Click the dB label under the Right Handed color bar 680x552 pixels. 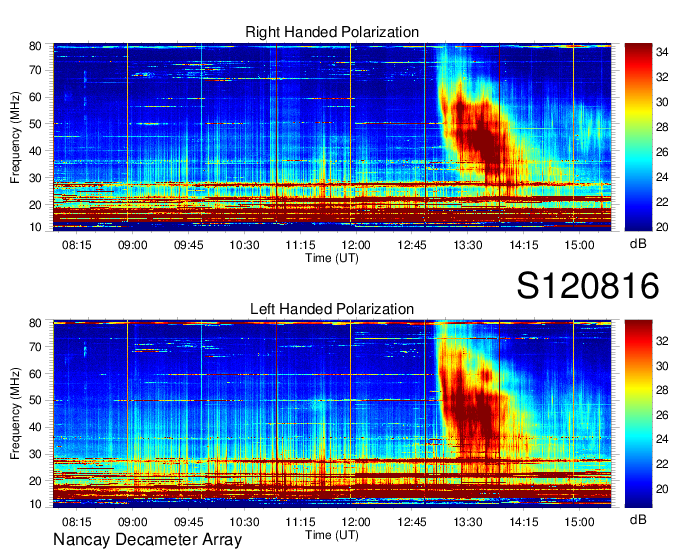click(x=638, y=244)
